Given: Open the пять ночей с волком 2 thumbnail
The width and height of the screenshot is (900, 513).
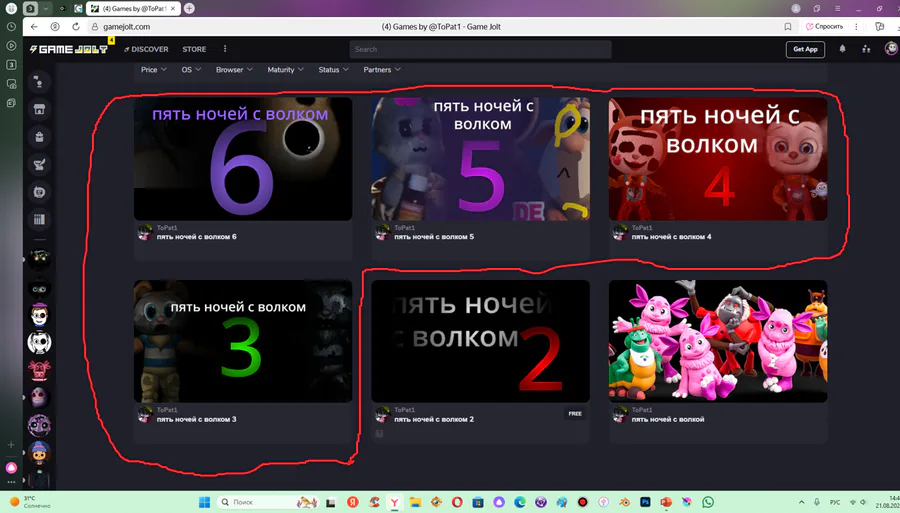Looking at the screenshot, I should coord(480,341).
